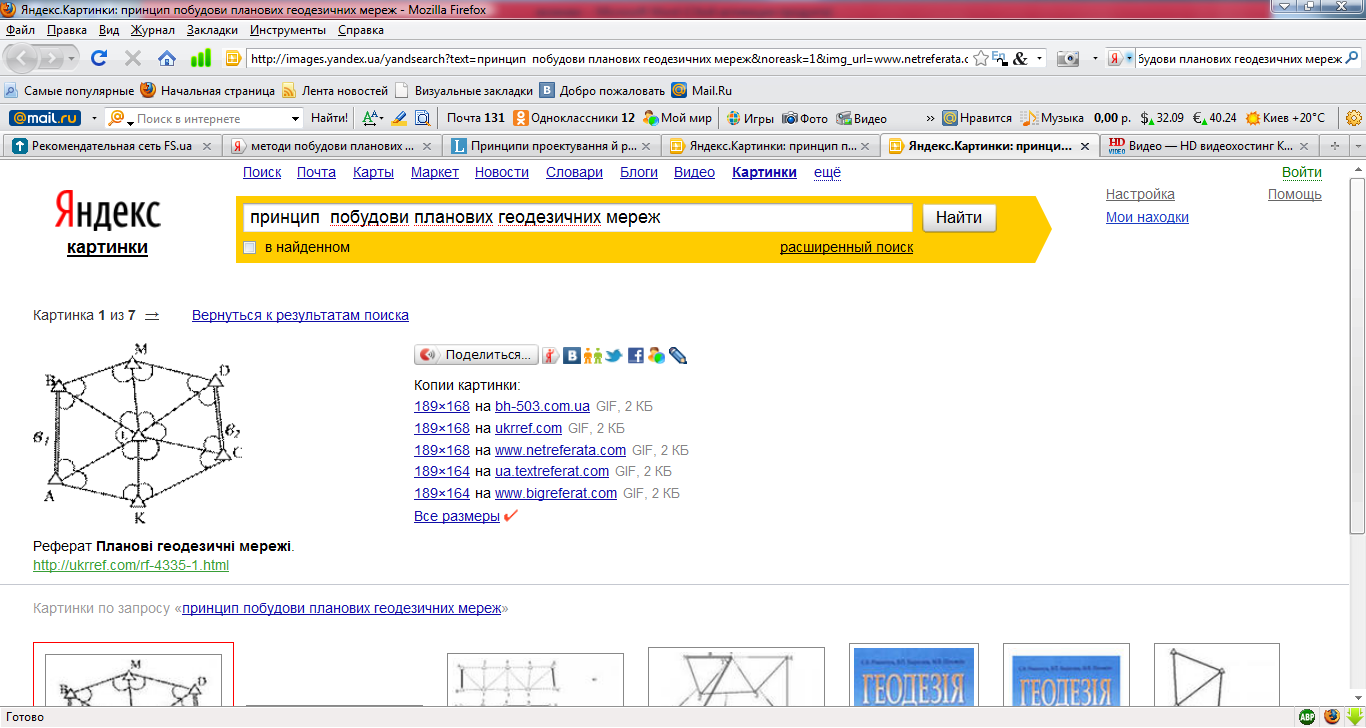Expand hidden Mail.ru toolbar items chevron
Screen dimensions: 1366x728
[x=930, y=118]
